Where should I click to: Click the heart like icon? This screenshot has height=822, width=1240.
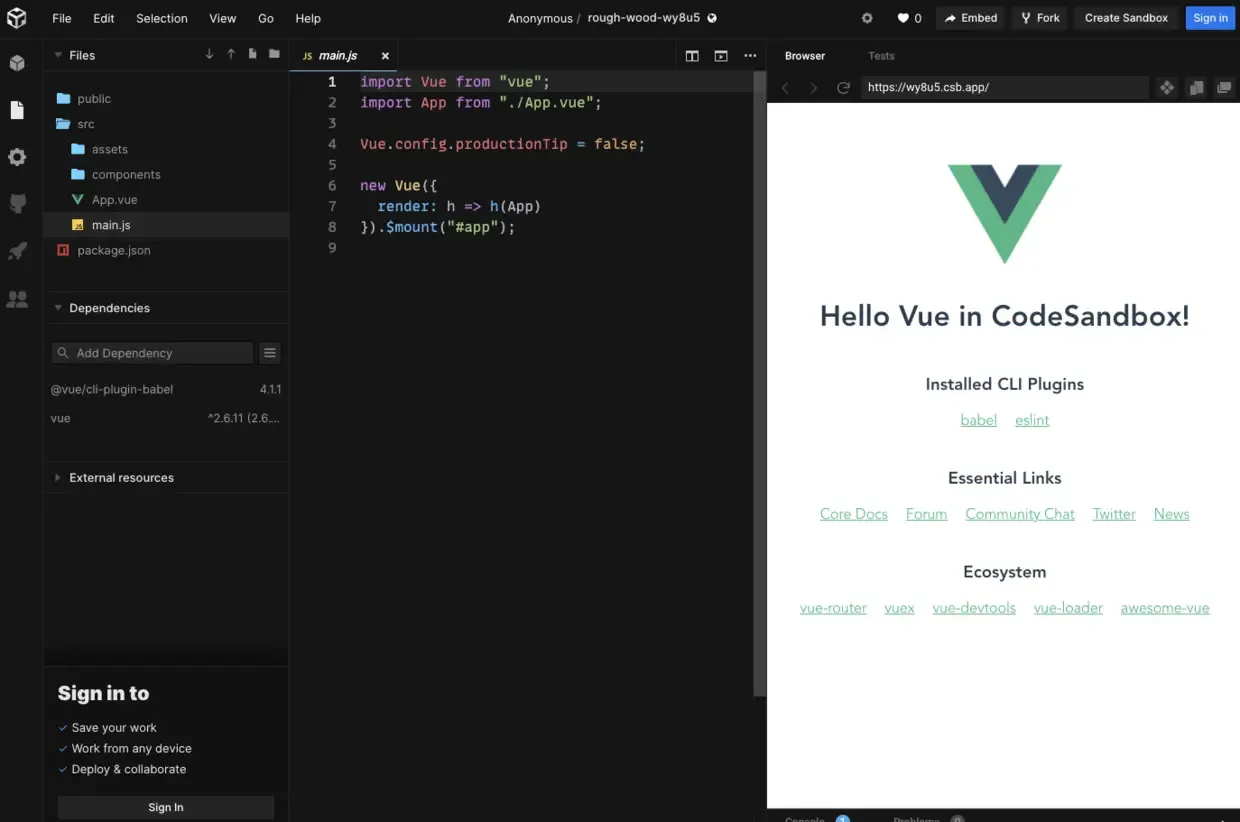tap(903, 18)
